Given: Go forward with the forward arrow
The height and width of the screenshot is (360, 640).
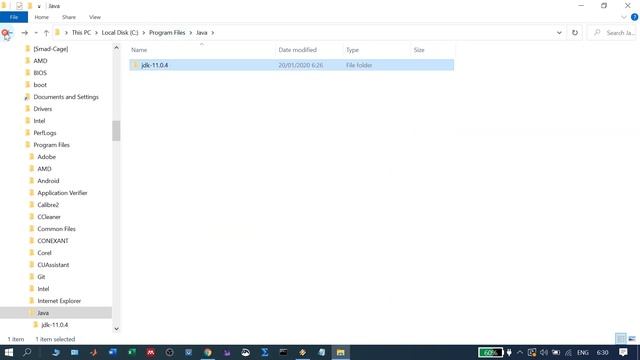Looking at the screenshot, I should (24, 33).
